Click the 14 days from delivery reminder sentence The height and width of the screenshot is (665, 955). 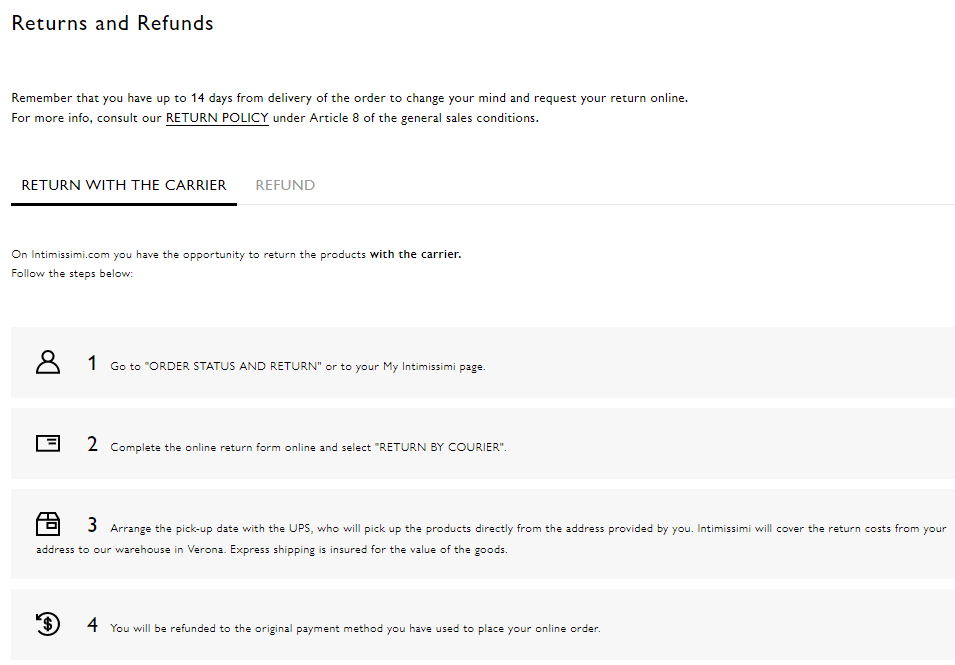pos(349,98)
